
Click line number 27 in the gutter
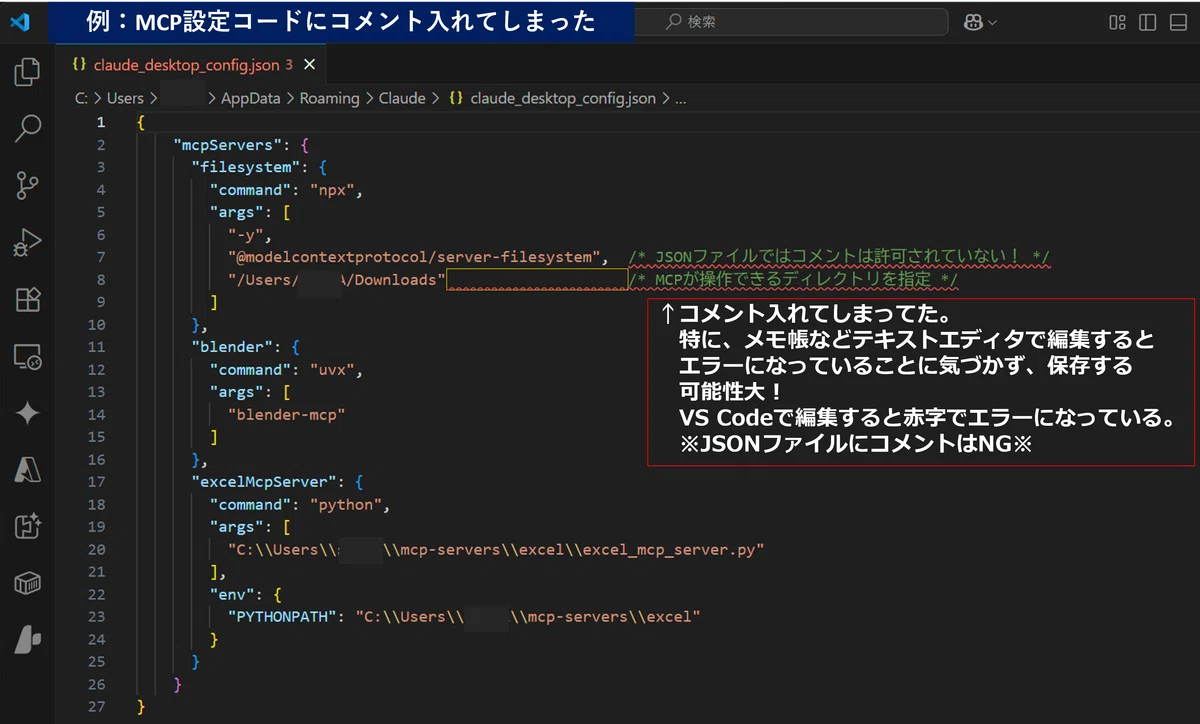[96, 707]
